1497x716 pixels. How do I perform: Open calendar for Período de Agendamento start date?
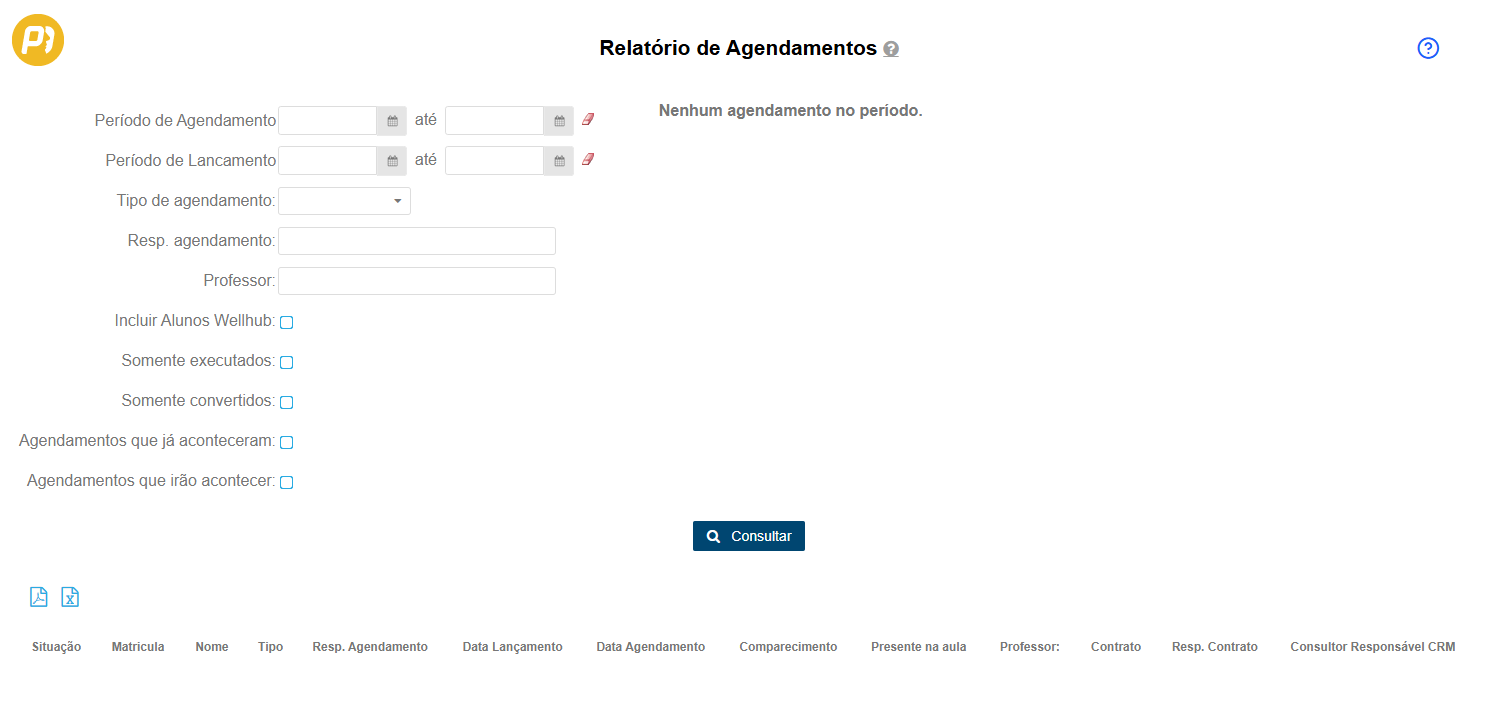tap(392, 121)
